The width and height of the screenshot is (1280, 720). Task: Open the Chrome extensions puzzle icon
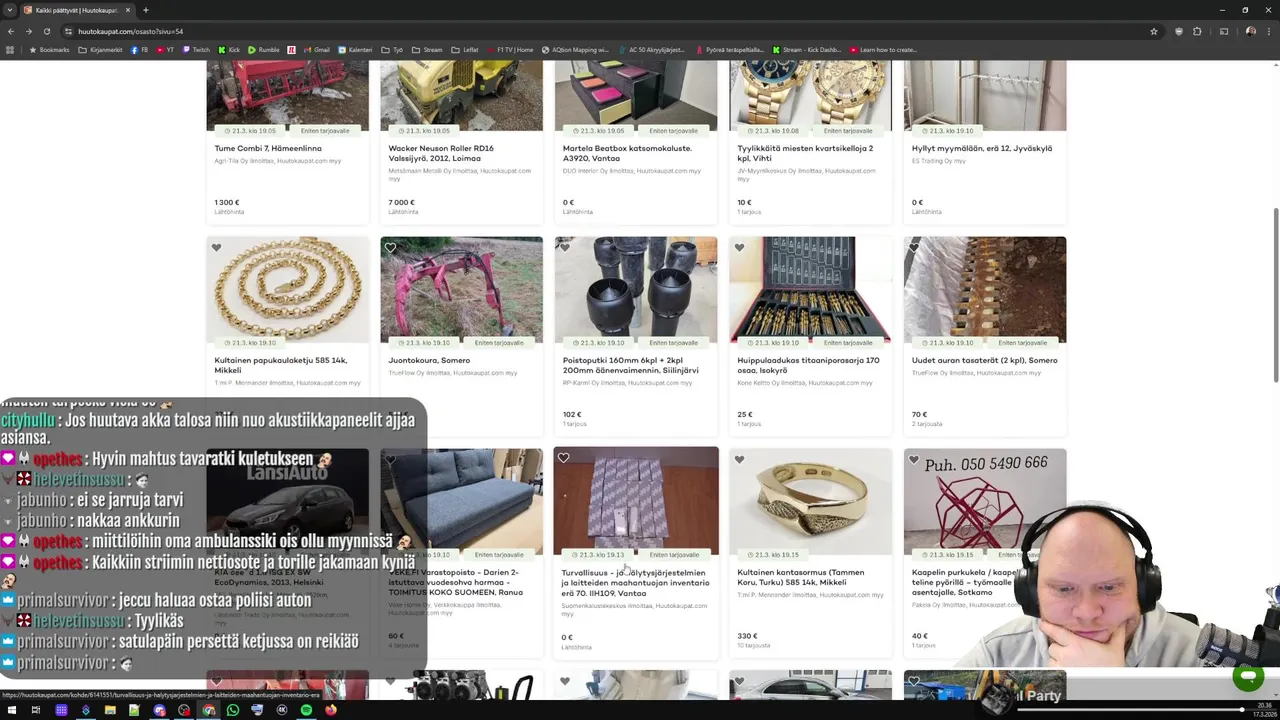coord(1197,31)
